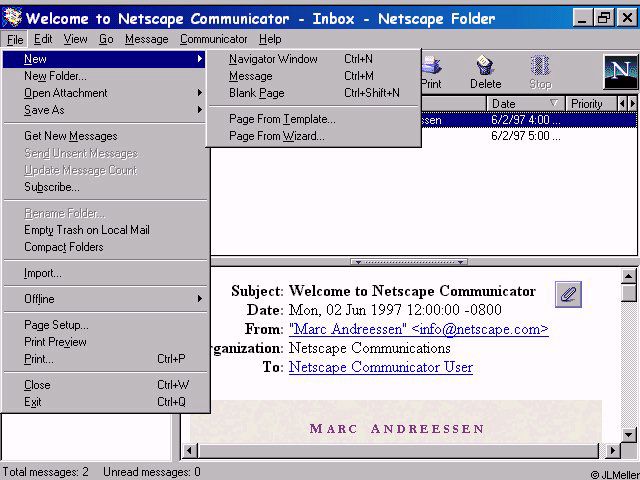The height and width of the screenshot is (480, 640).
Task: Click the Unread messages status text
Action: pos(151,472)
